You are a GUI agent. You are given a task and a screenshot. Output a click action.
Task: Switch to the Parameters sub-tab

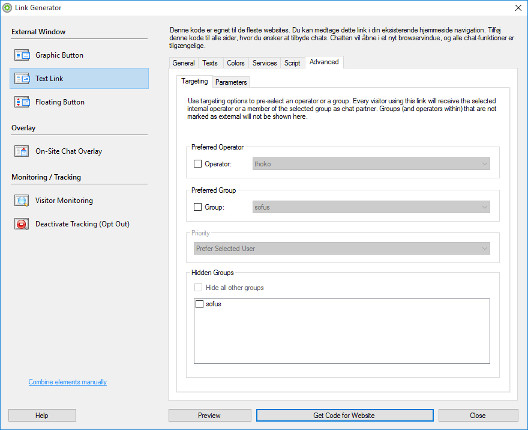(231, 82)
